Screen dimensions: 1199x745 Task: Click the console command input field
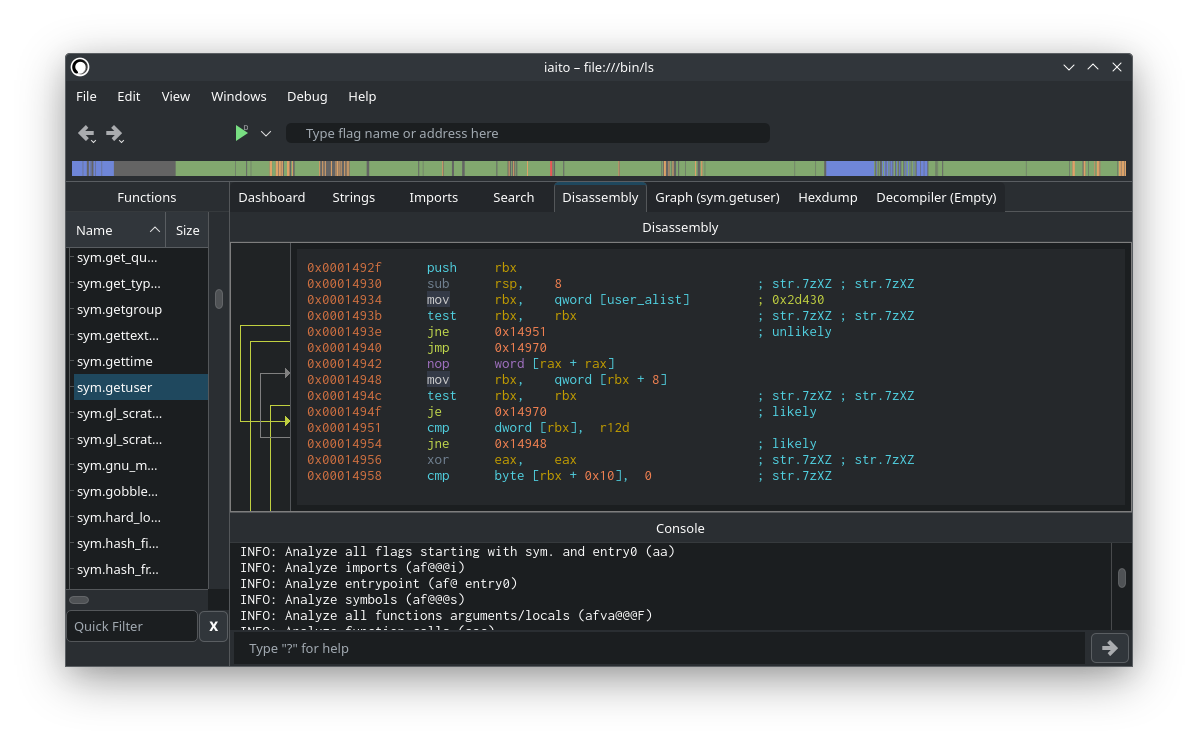pyautogui.click(x=660, y=648)
